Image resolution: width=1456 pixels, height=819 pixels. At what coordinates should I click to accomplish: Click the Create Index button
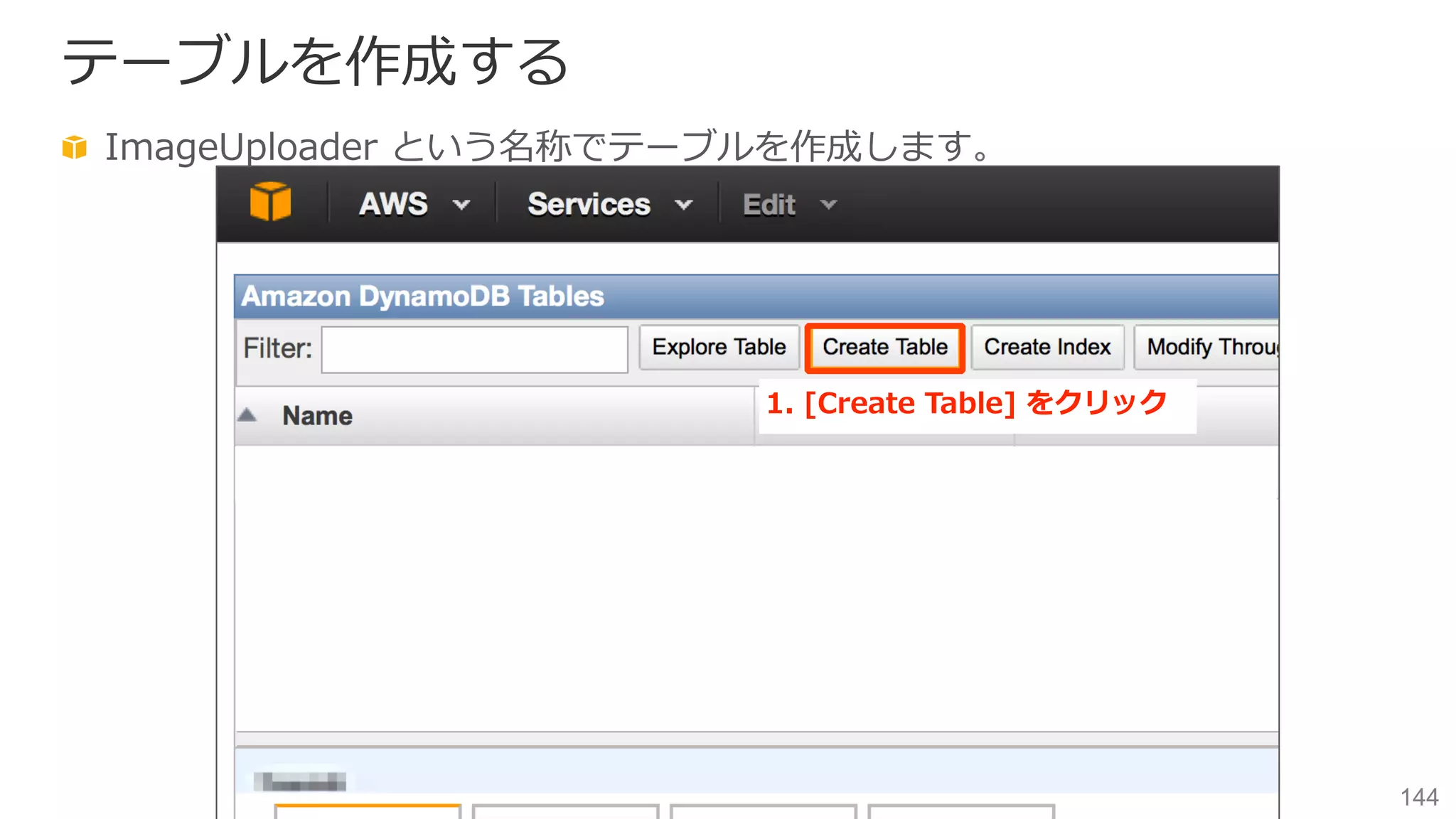pyautogui.click(x=1047, y=348)
